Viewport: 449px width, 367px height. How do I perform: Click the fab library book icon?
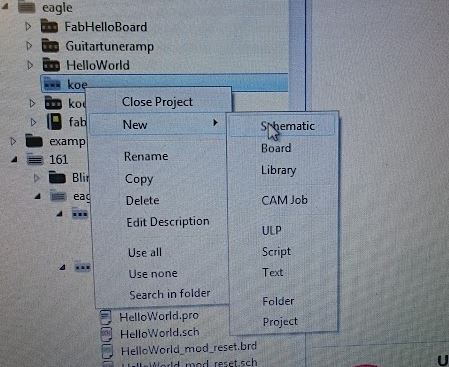click(54, 121)
